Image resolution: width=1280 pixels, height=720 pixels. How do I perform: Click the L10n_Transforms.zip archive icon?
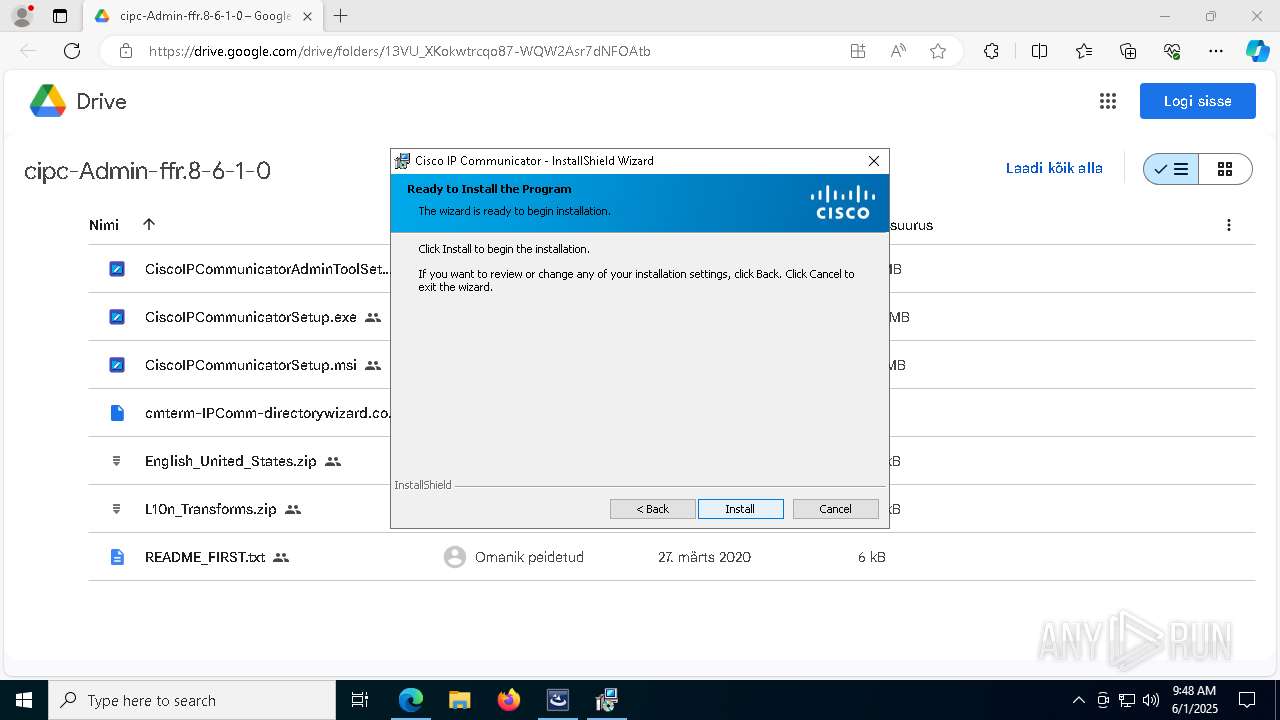117,509
